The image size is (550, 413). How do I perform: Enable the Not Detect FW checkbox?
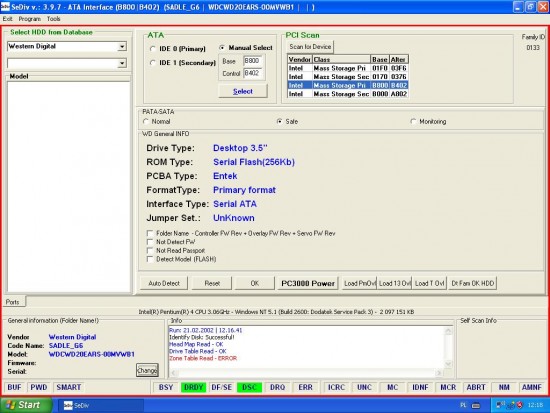(150, 242)
